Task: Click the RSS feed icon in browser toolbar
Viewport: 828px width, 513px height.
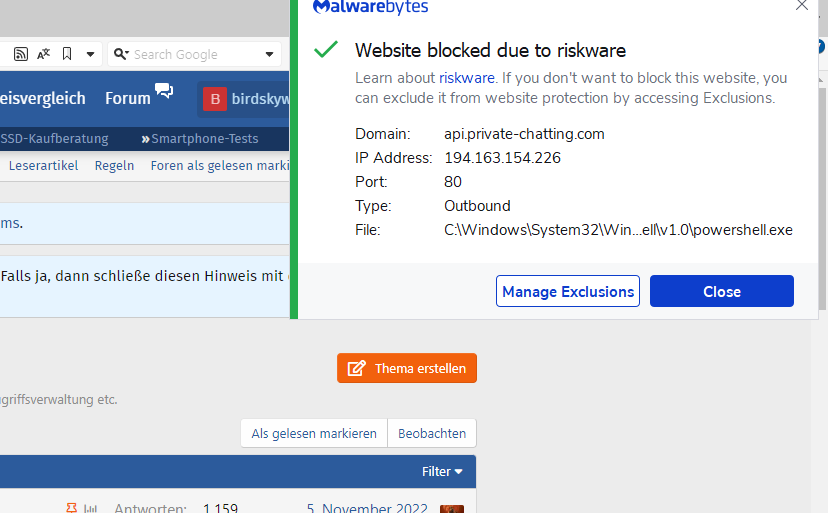Action: 21,54
